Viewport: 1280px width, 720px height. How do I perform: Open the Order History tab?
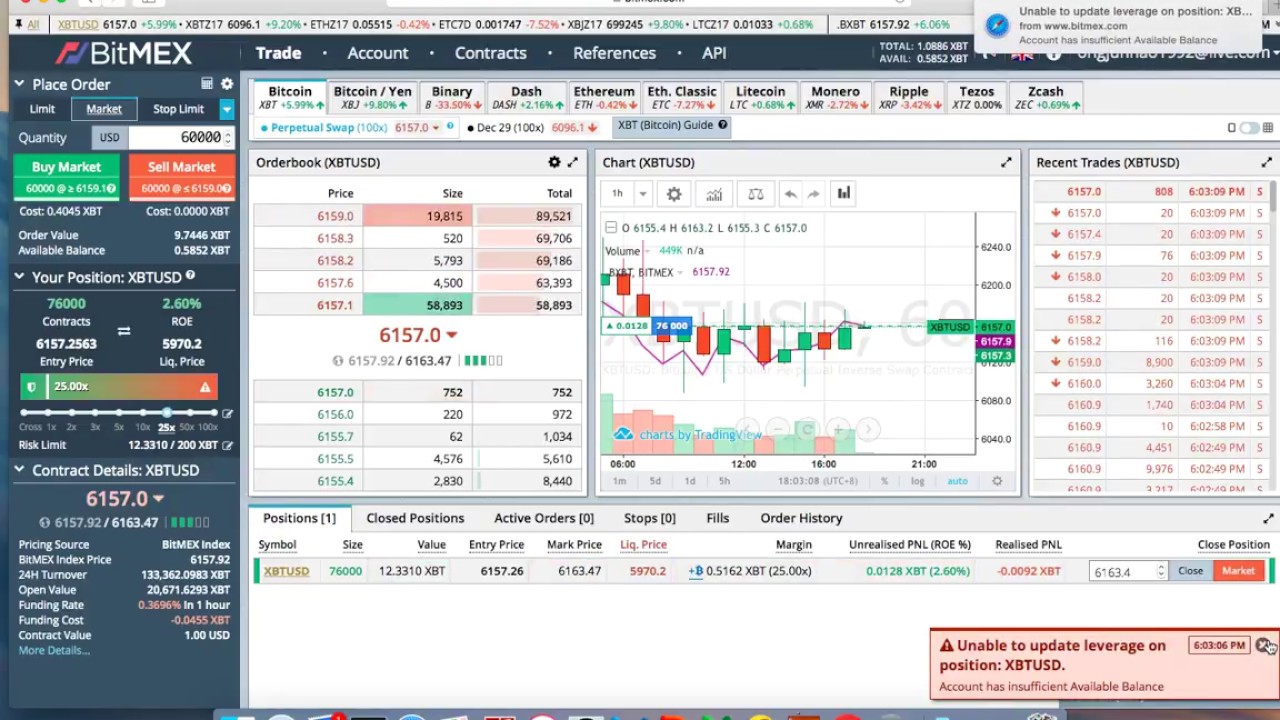(x=801, y=518)
